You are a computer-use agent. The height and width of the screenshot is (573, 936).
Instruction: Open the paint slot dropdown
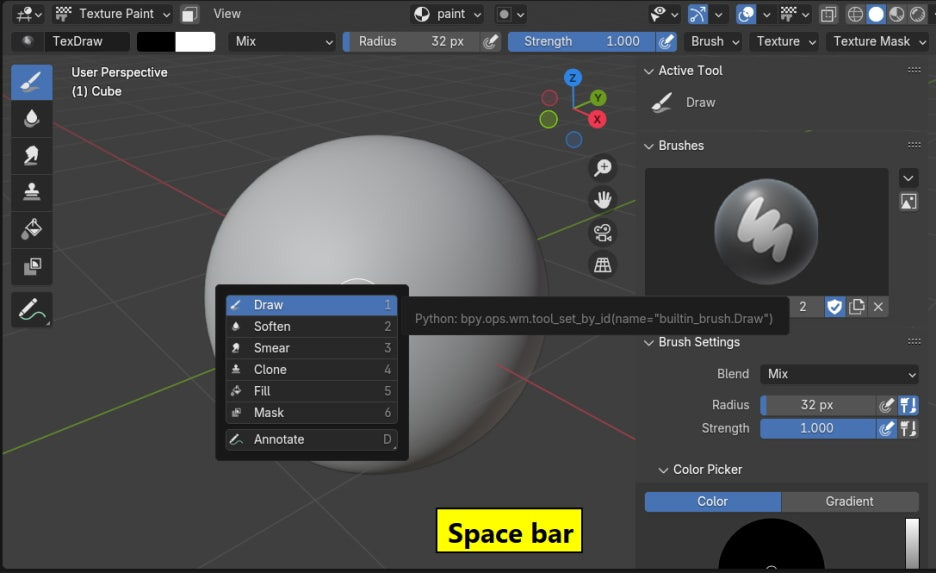(446, 14)
